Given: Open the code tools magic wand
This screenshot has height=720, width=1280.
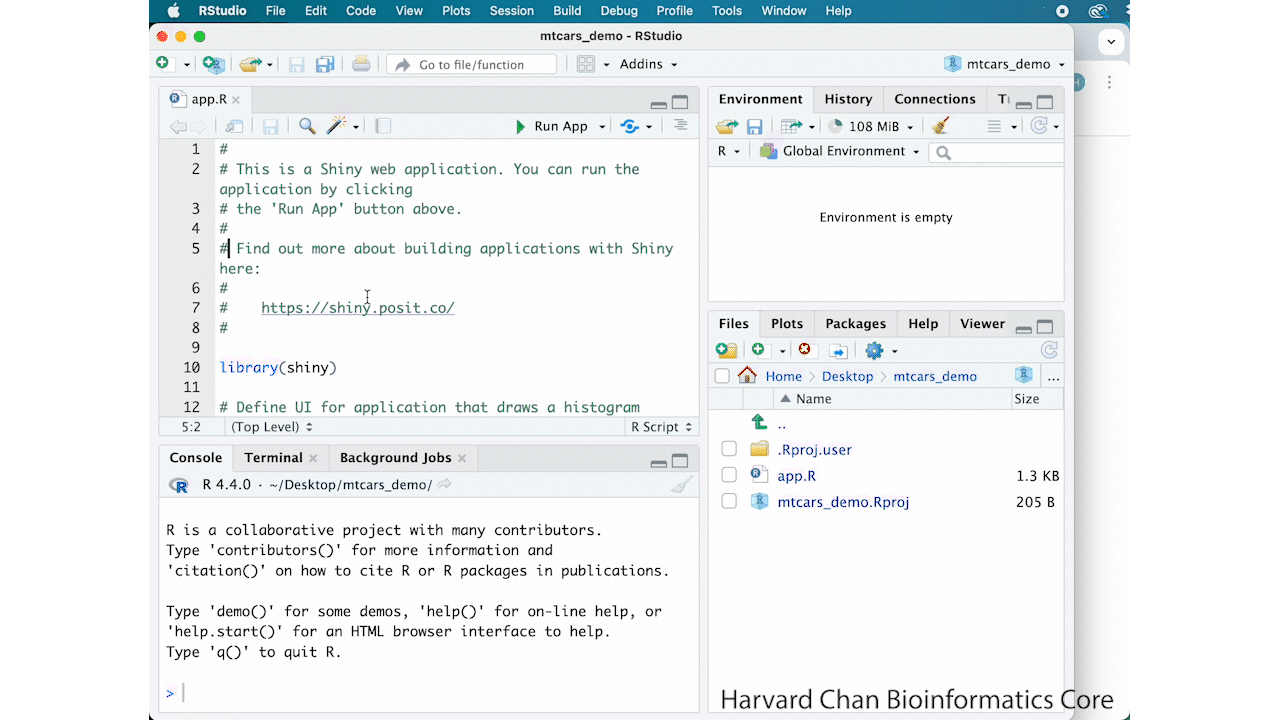Looking at the screenshot, I should (x=337, y=126).
